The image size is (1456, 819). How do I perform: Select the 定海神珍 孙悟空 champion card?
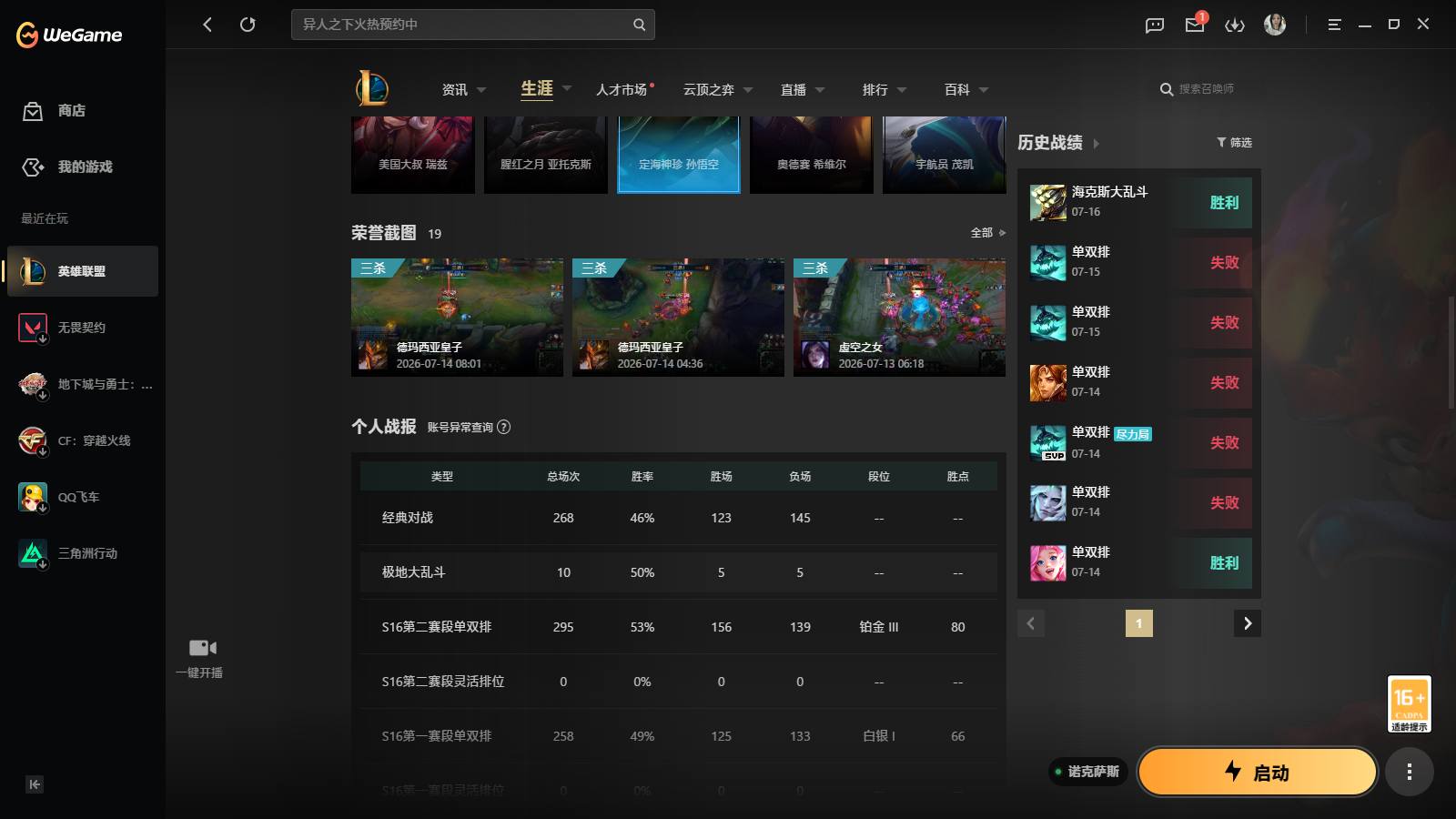coord(679,155)
